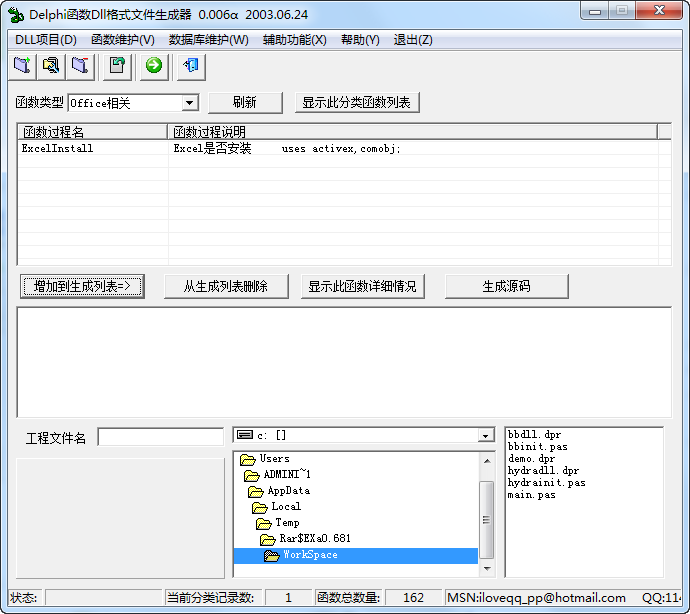
Task: Click the directory list scroll down arrow
Action: [487, 570]
